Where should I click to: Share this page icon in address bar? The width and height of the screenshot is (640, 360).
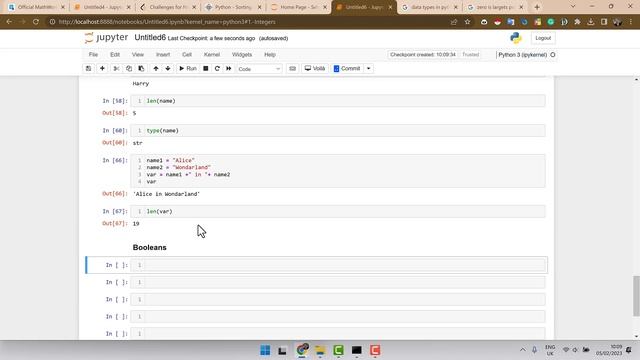[x=454, y=22]
